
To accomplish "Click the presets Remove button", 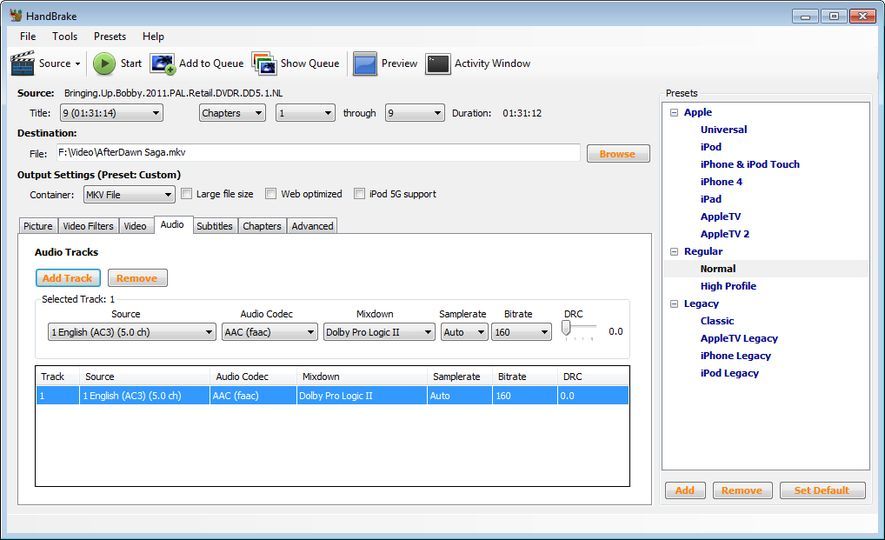I will coord(742,490).
